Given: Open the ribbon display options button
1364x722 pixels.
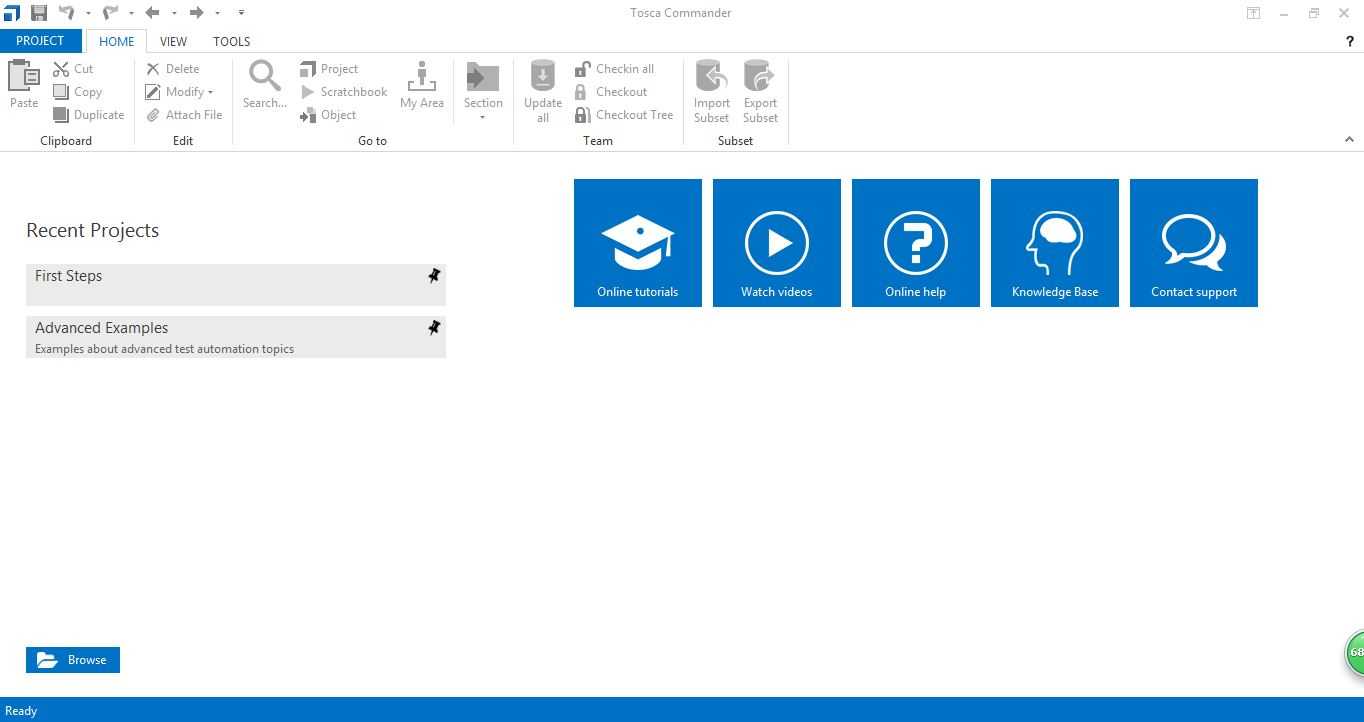Looking at the screenshot, I should 1253,13.
